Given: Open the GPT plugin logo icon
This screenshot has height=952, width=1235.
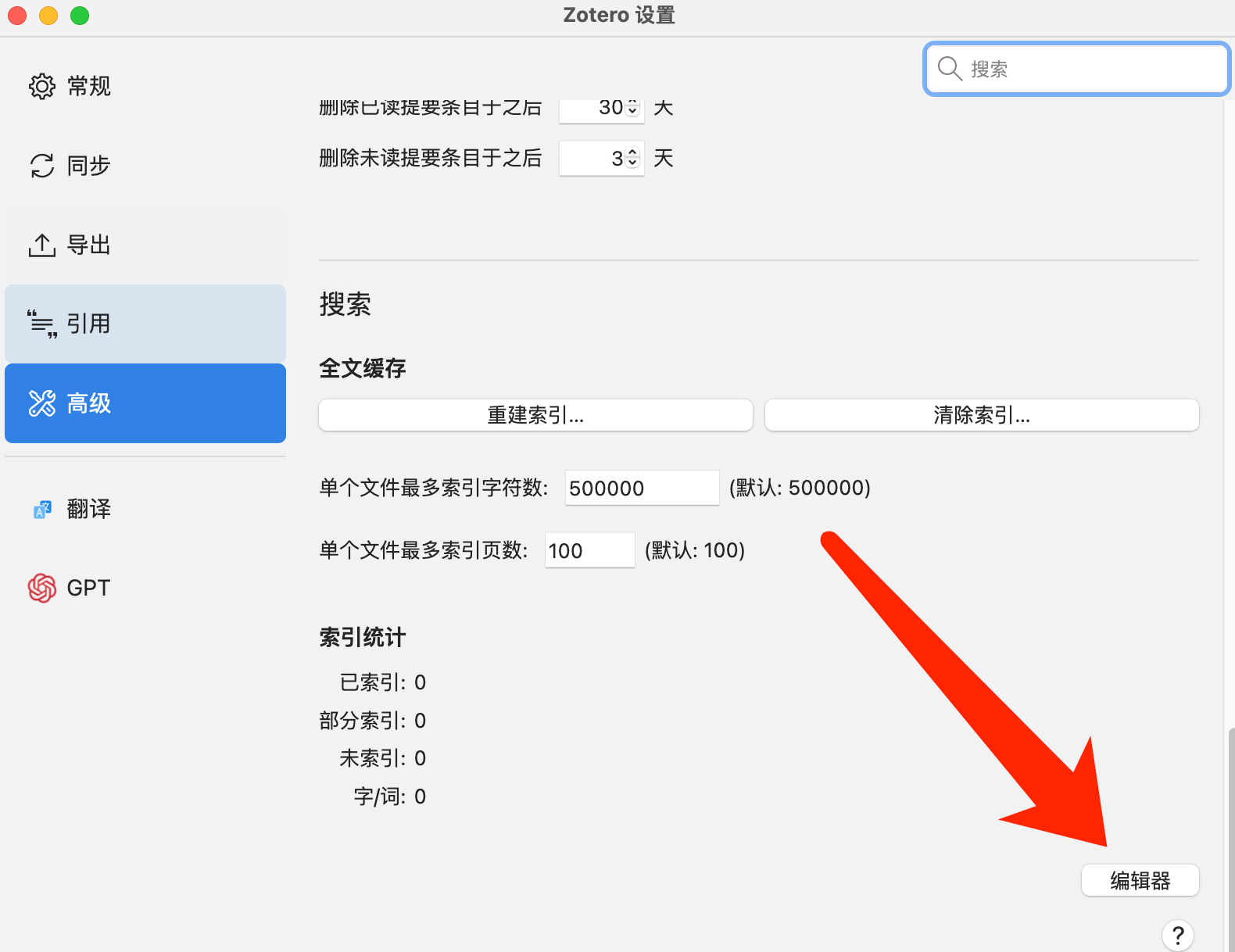Looking at the screenshot, I should pyautogui.click(x=42, y=588).
